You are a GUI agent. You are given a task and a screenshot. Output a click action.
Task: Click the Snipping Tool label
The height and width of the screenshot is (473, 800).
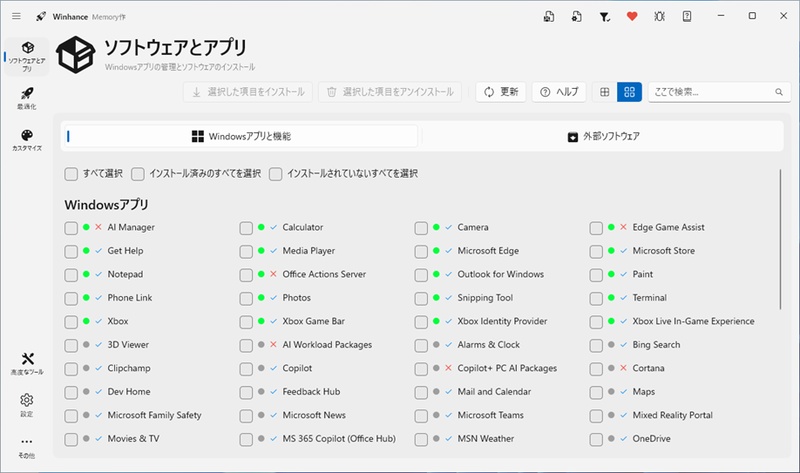pyautogui.click(x=485, y=297)
